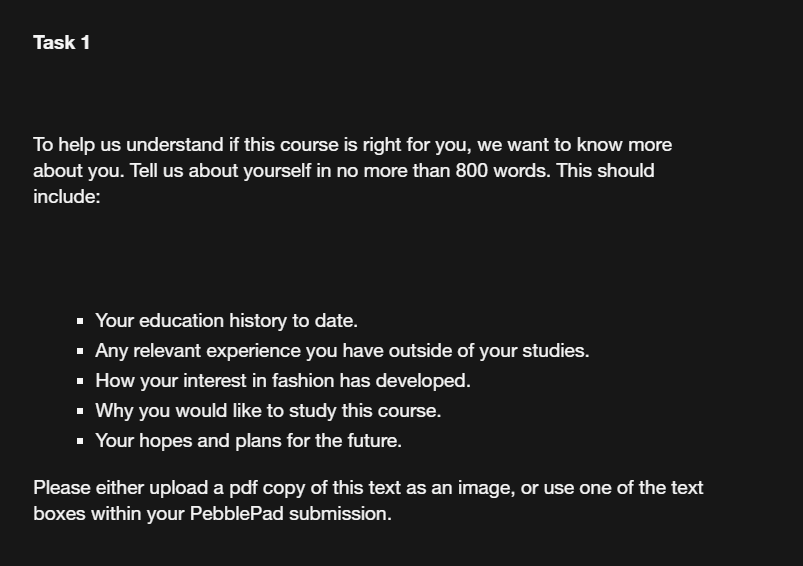
Task: Click the paragraph starting 'To help us understand'
Action: click(352, 171)
